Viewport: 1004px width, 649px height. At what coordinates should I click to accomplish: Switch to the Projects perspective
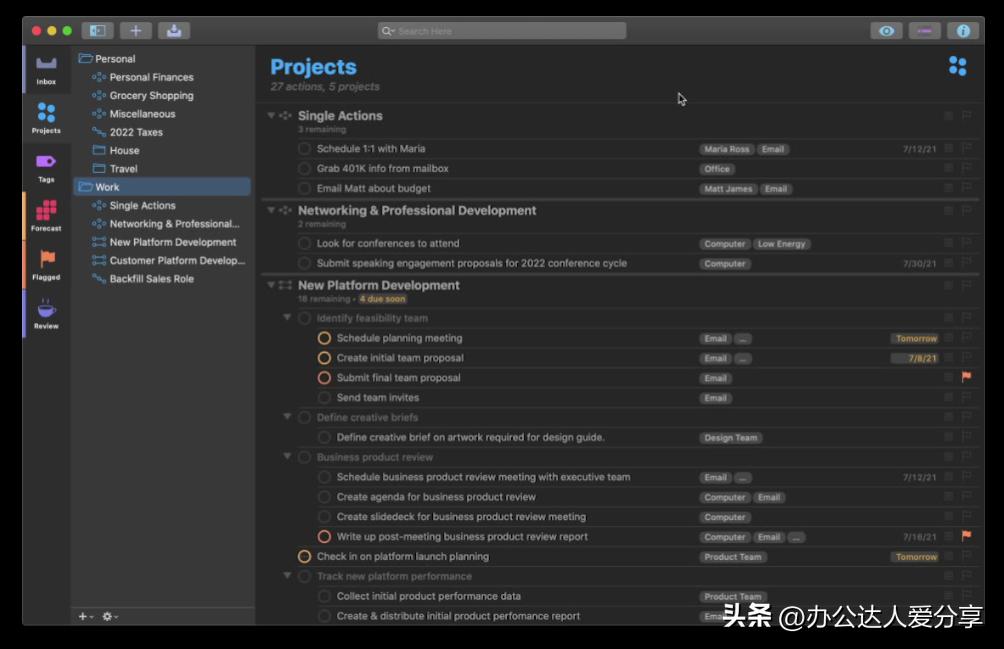46,118
